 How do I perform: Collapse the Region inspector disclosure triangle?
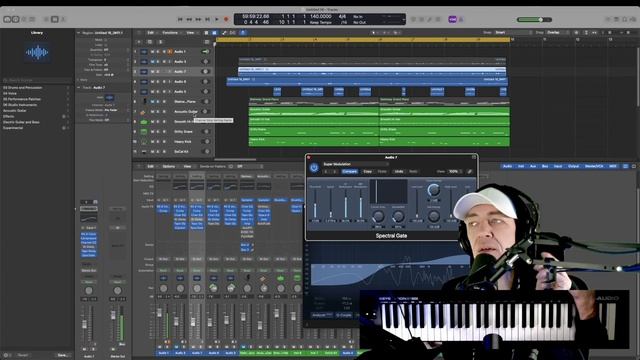coord(78,33)
